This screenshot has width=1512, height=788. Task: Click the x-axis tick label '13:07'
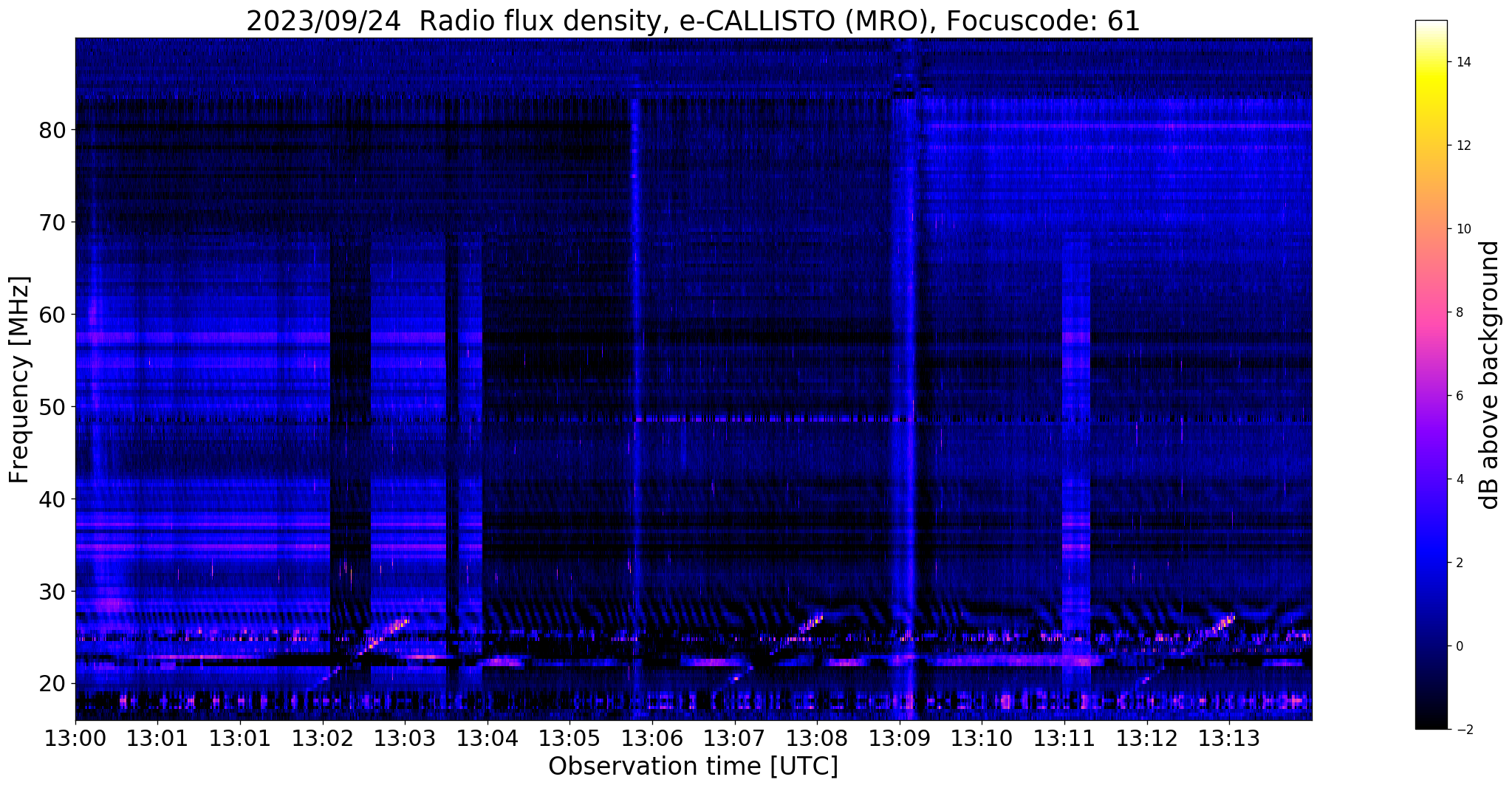[735, 738]
